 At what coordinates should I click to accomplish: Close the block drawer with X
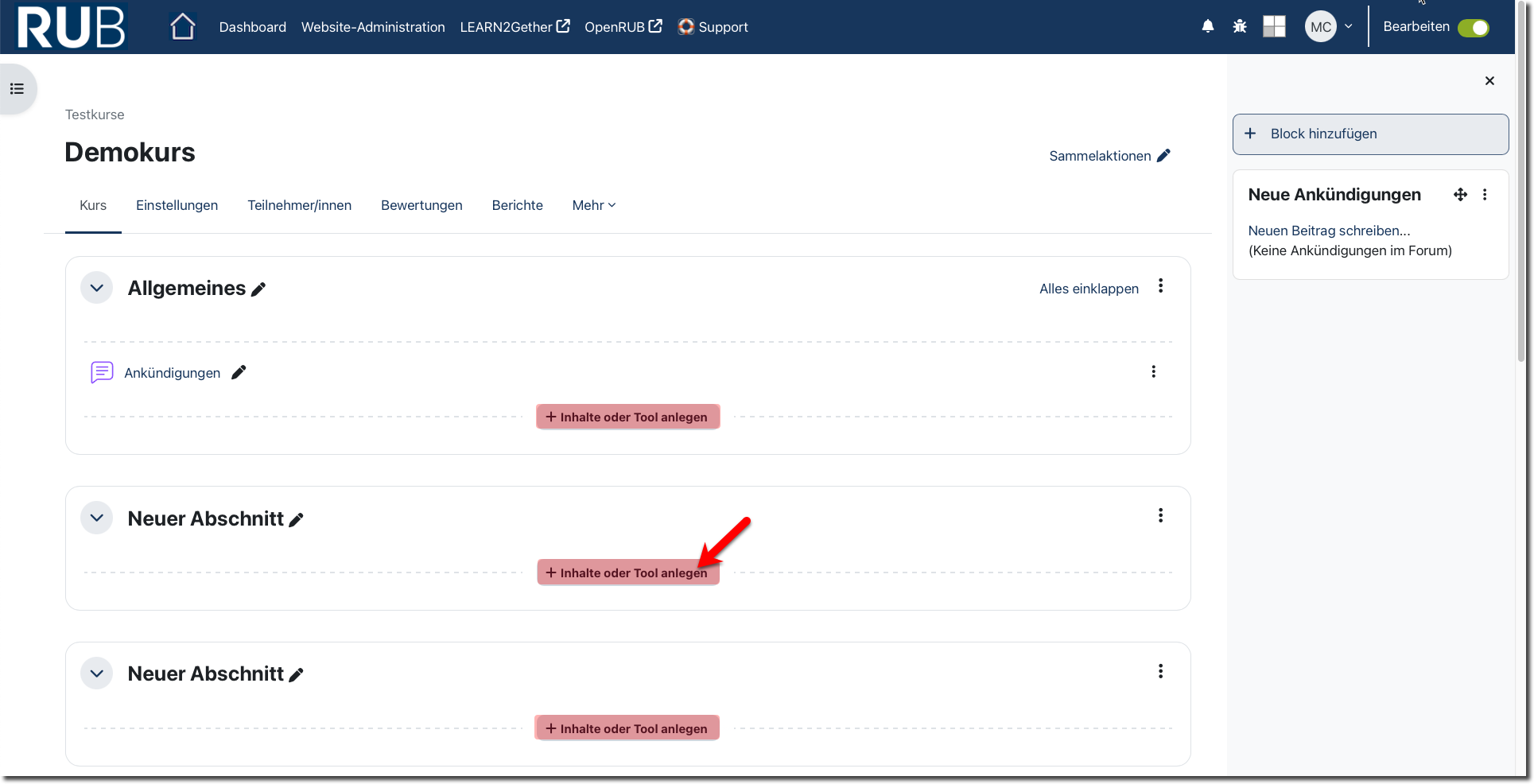point(1489,81)
